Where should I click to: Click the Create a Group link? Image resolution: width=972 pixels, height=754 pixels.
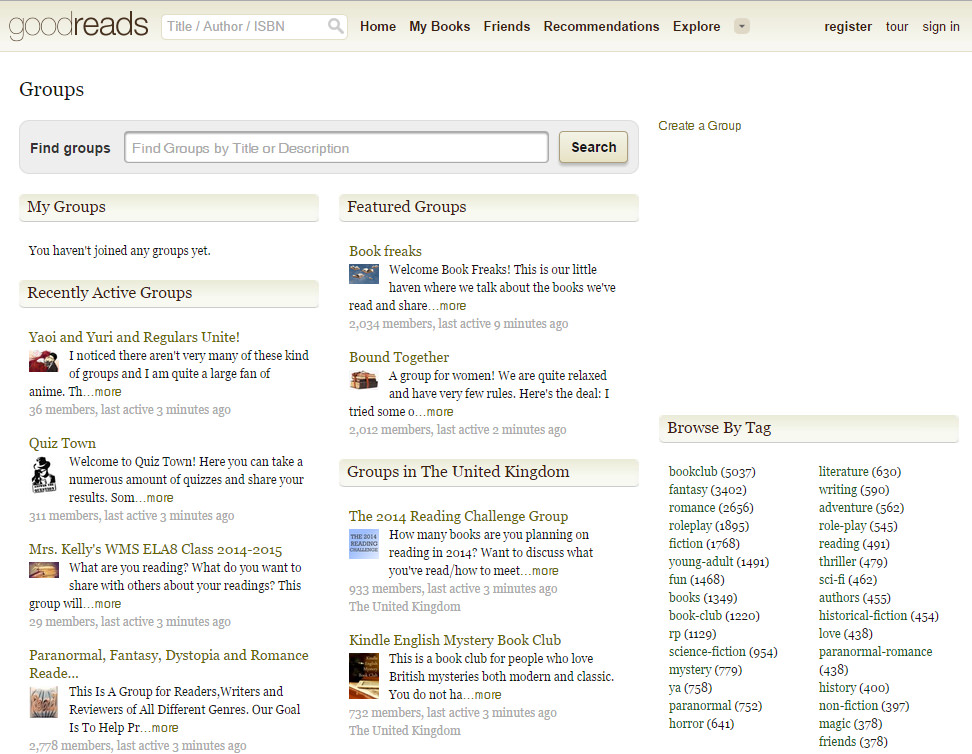click(x=700, y=126)
